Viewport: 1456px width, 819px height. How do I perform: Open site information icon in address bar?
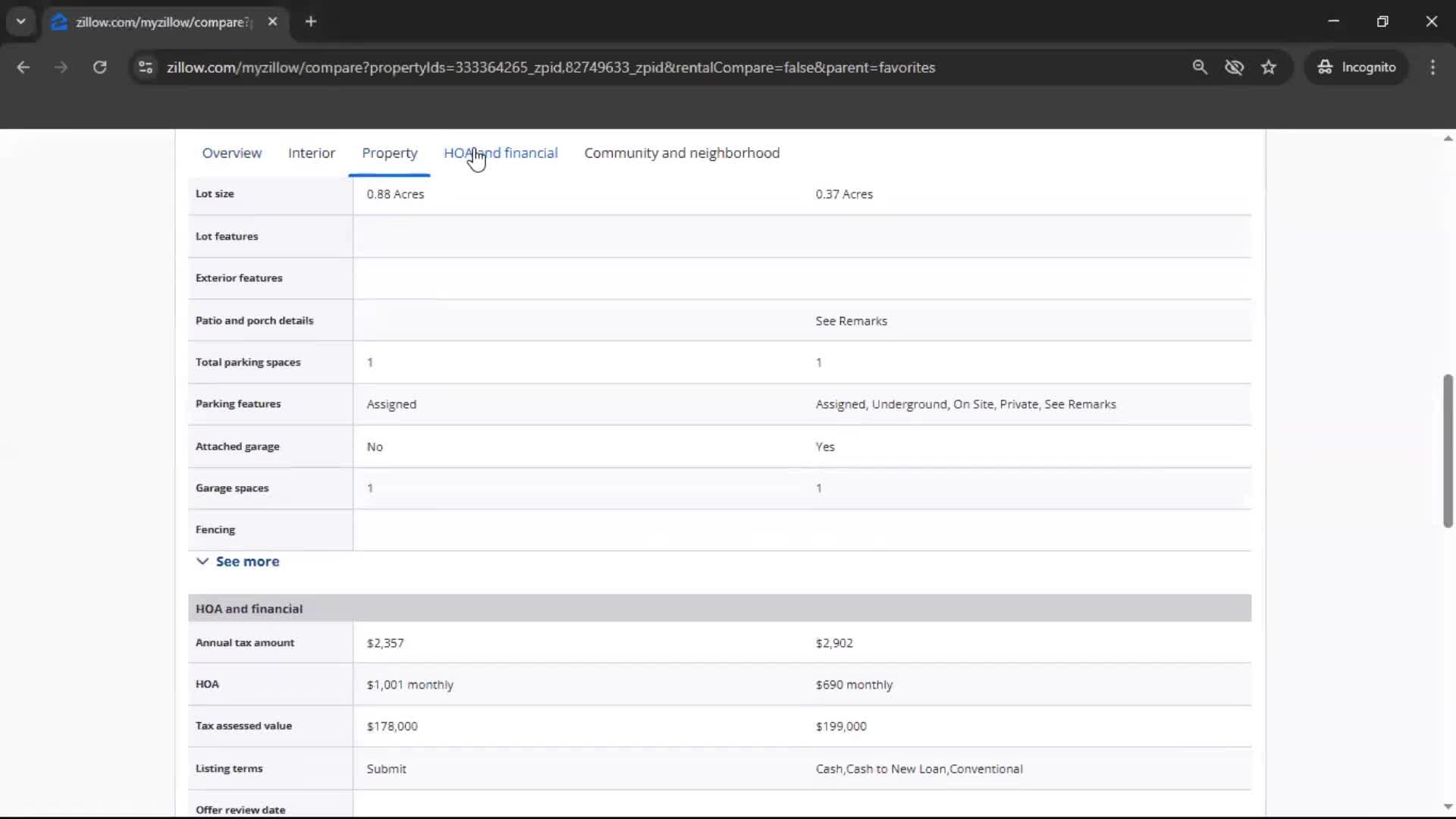point(146,67)
